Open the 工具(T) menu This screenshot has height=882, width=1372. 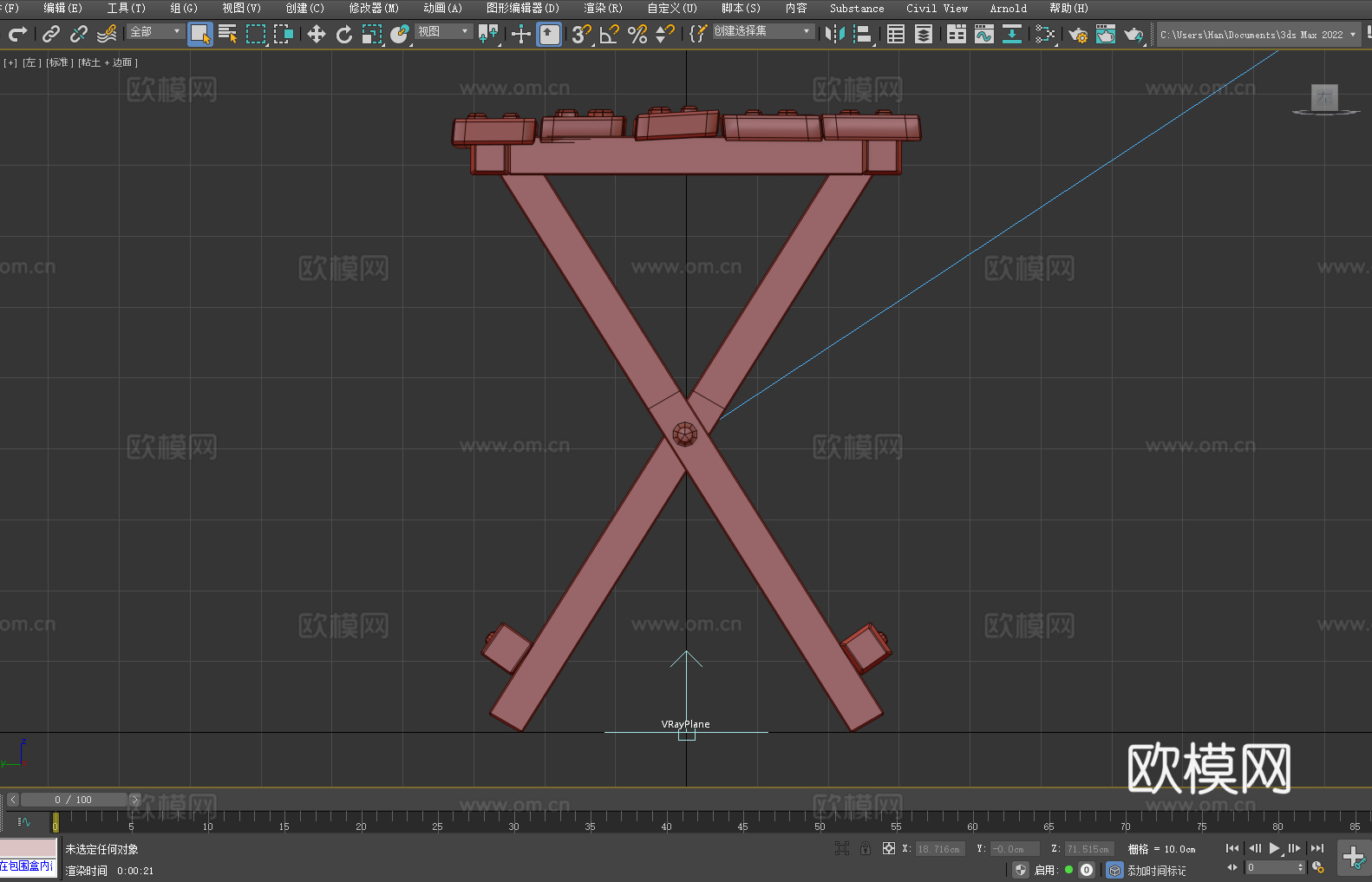coord(127,8)
